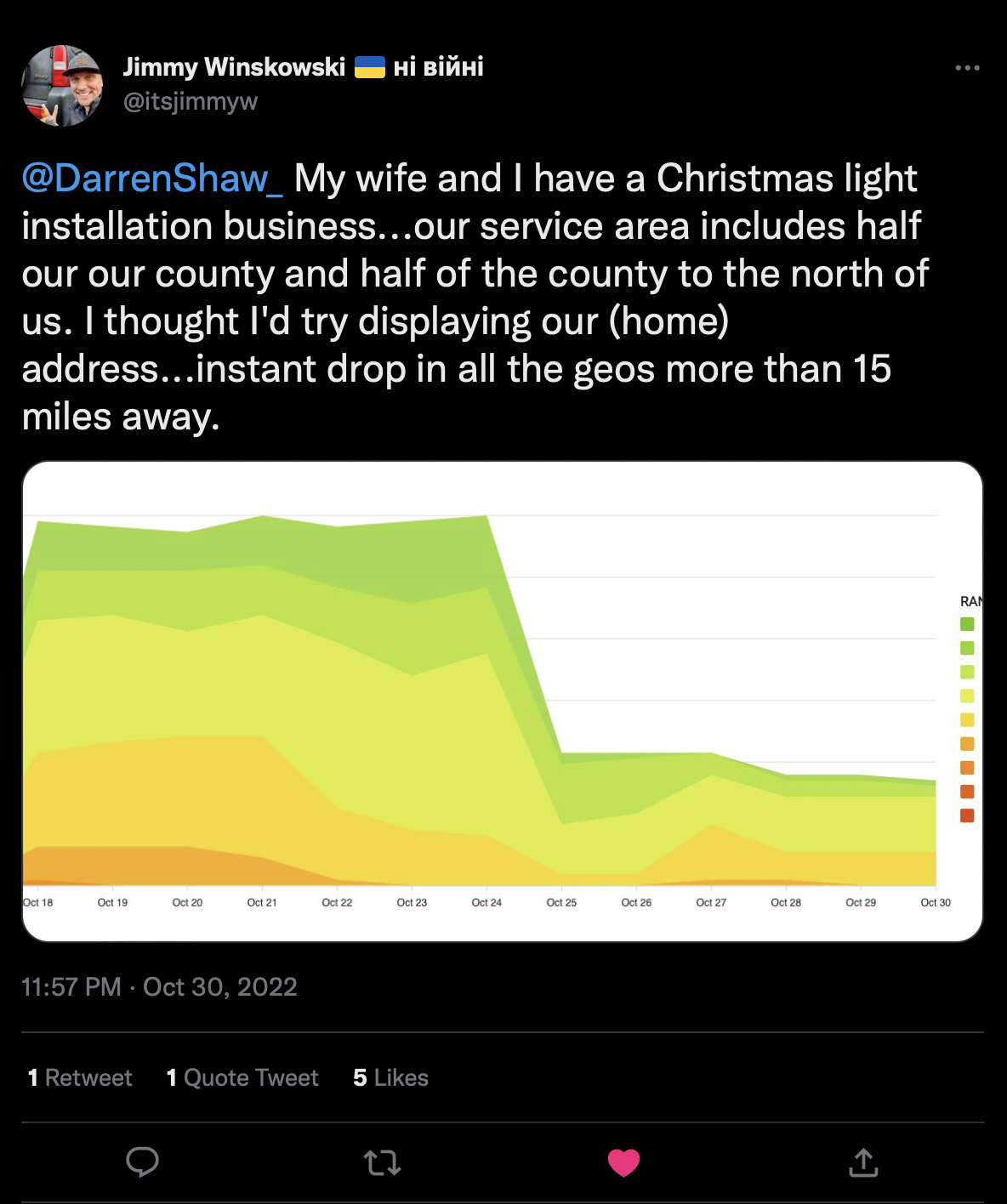View the 1 Retweet list
Viewport: 1007px width, 1204px height.
tap(80, 1078)
